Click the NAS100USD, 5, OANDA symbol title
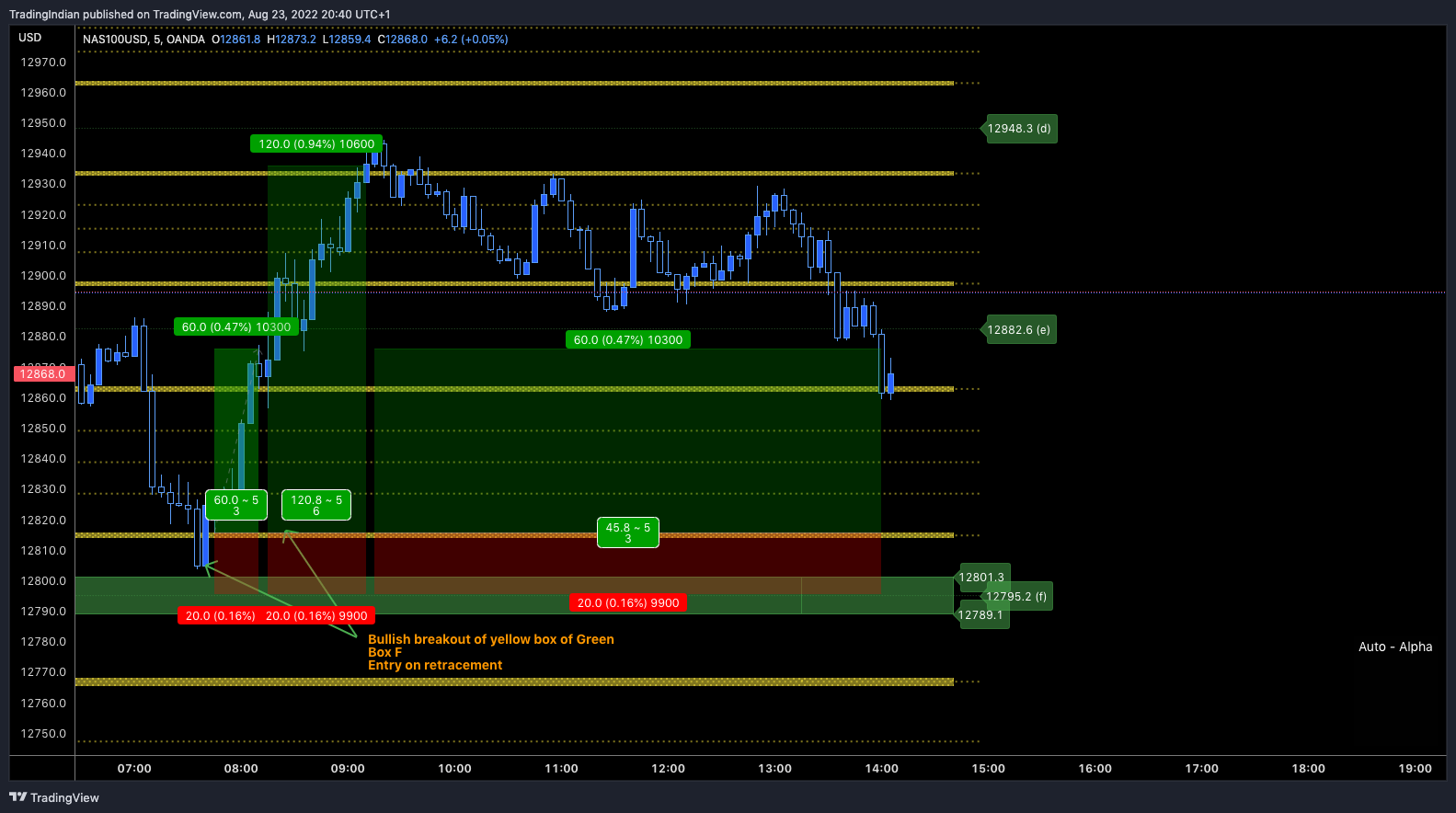1456x813 pixels. coord(143,40)
